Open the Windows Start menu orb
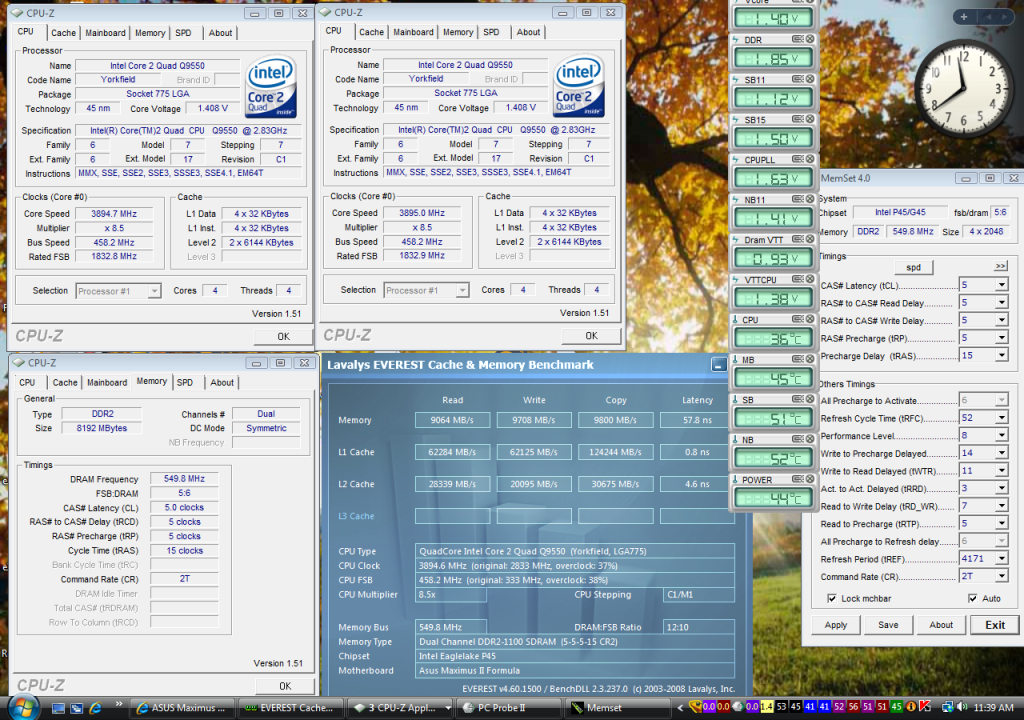The width and height of the screenshot is (1024, 720). (x=22, y=707)
